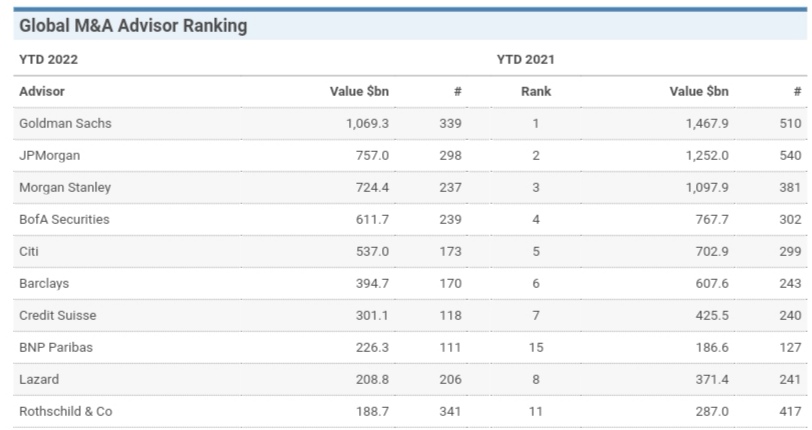Select the YTD 2022 period label
Image resolution: width=812 pixels, height=430 pixels.
pyautogui.click(x=48, y=60)
